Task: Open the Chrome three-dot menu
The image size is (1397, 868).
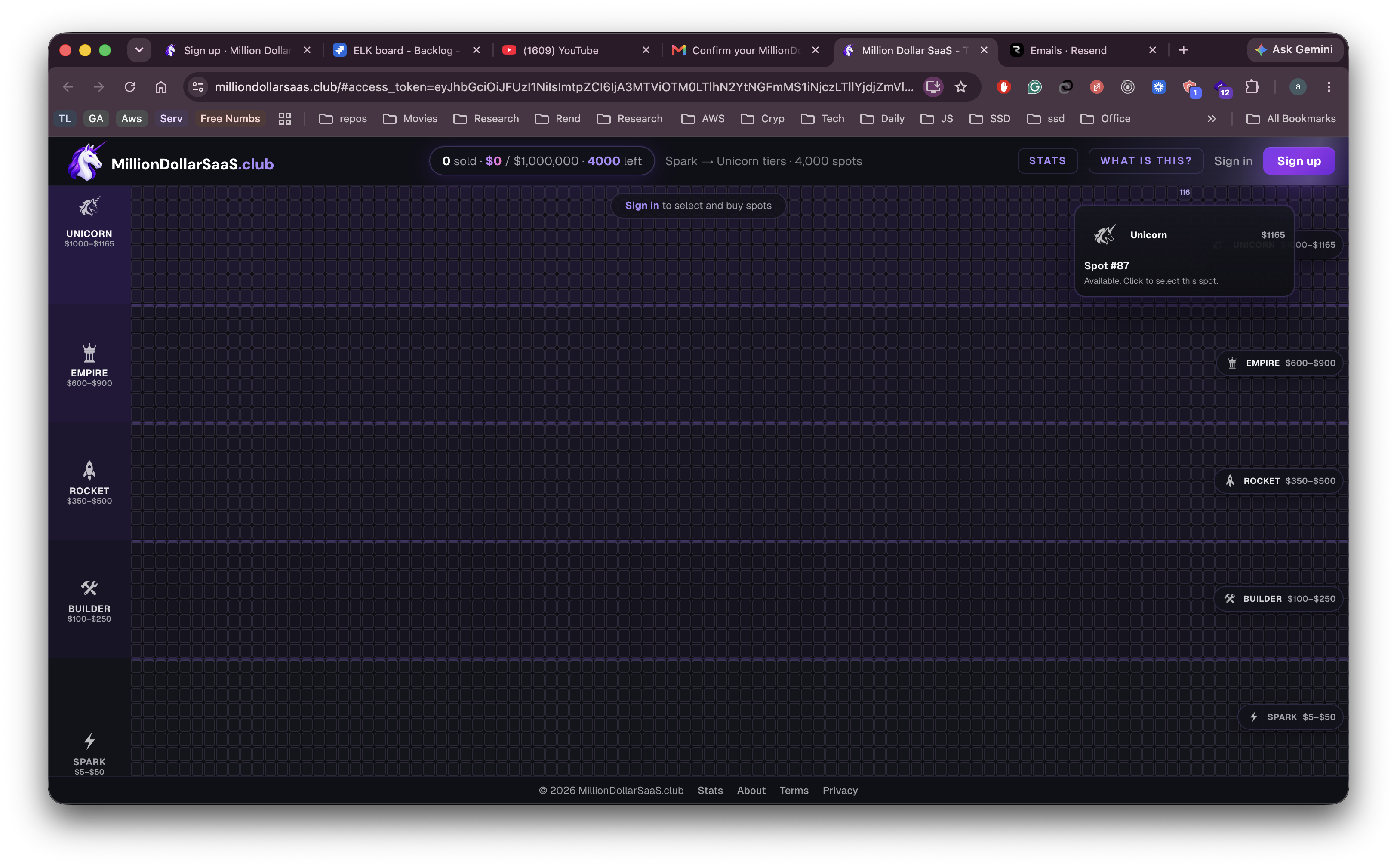Action: [1329, 87]
